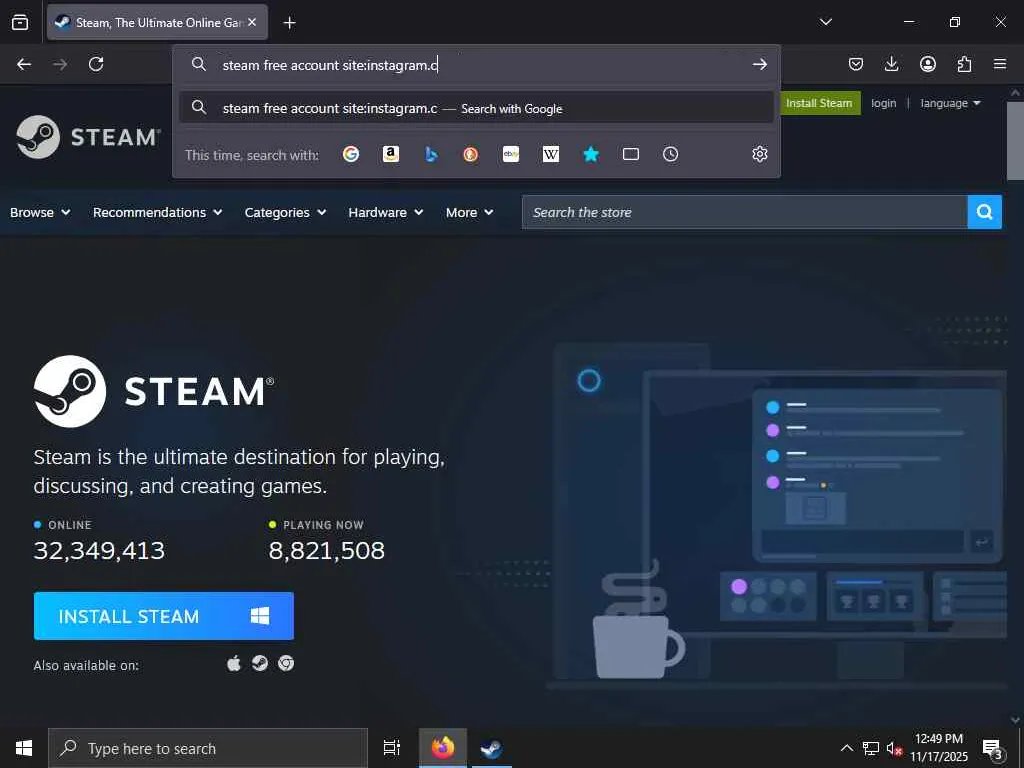Search this time with Amazon icon

[391, 154]
